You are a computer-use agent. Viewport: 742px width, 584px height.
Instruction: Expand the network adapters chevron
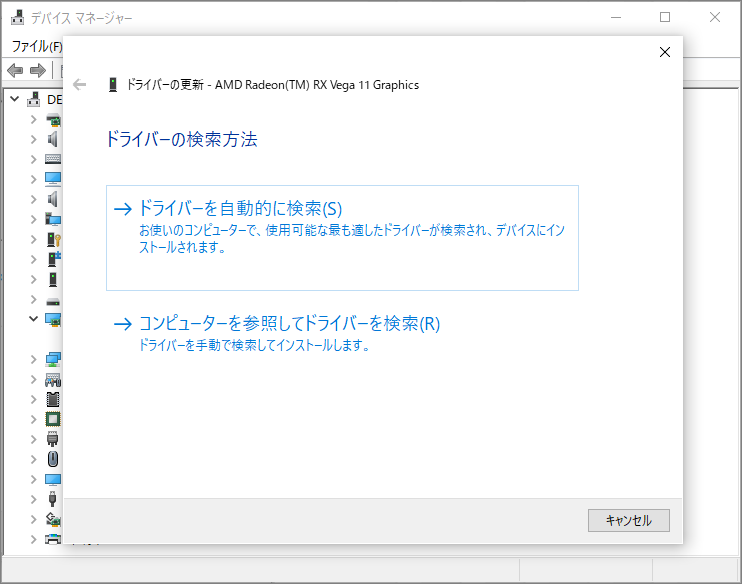tap(33, 360)
